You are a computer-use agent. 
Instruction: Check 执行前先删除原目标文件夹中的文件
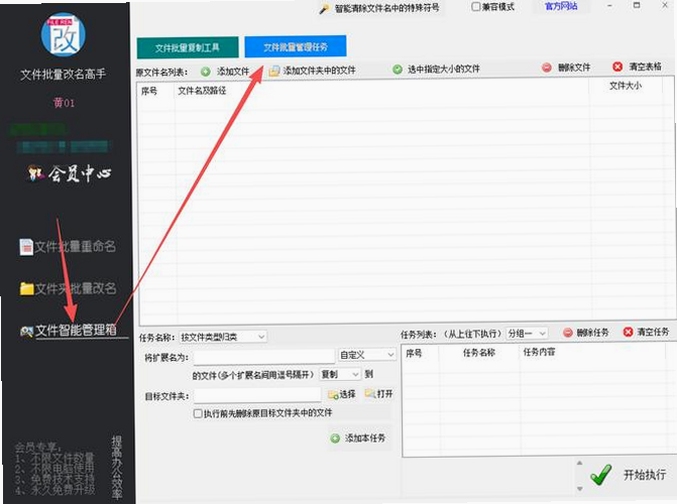point(198,413)
